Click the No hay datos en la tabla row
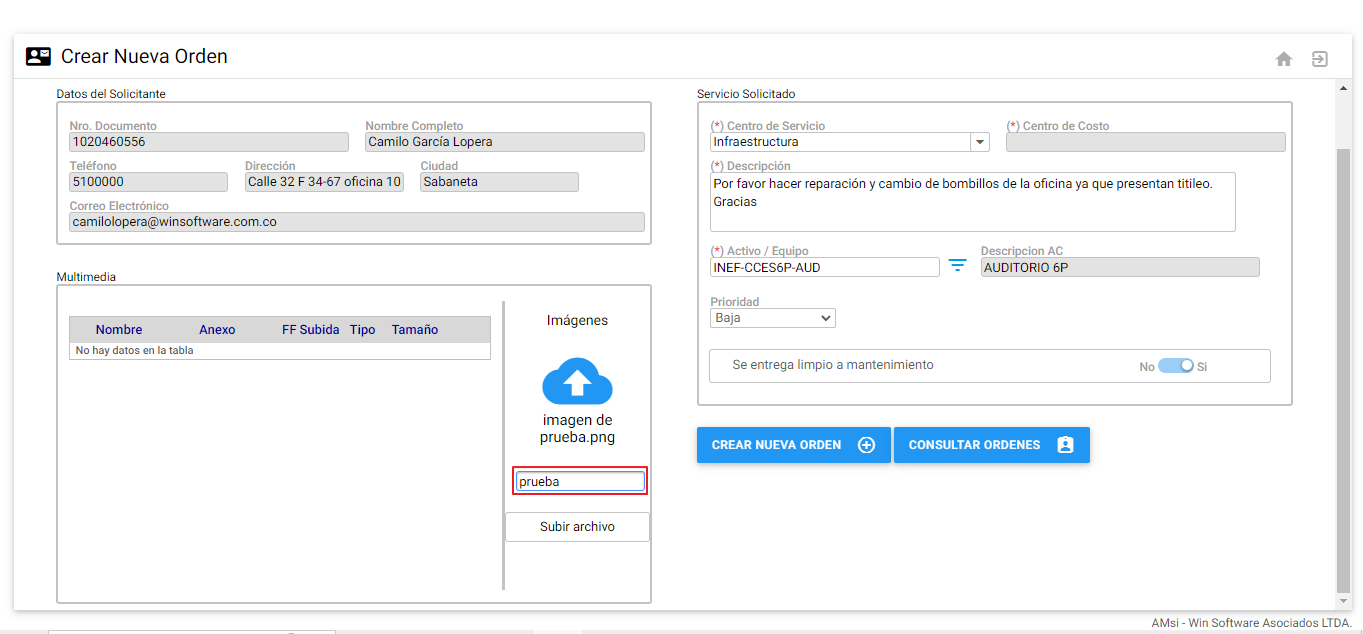1363x634 pixels. click(280, 351)
